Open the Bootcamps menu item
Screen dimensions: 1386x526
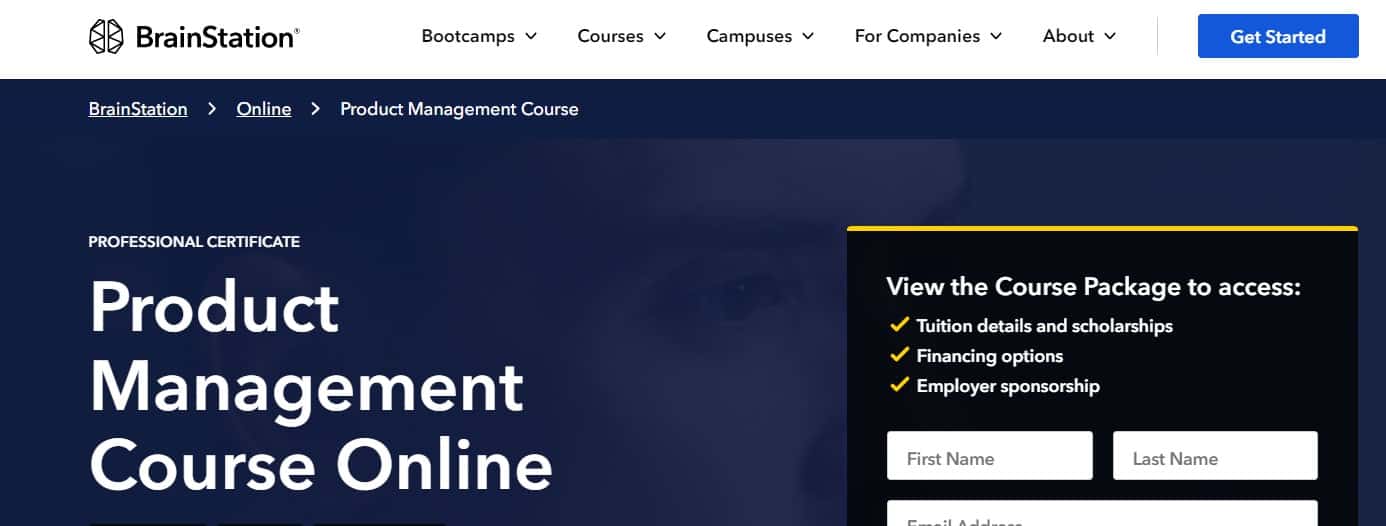(468, 36)
